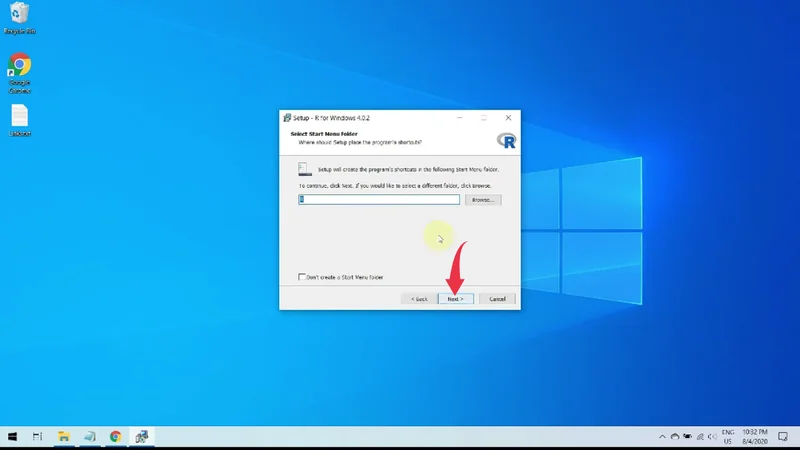
Task: Expand the hidden system tray icons
Action: tap(662, 437)
